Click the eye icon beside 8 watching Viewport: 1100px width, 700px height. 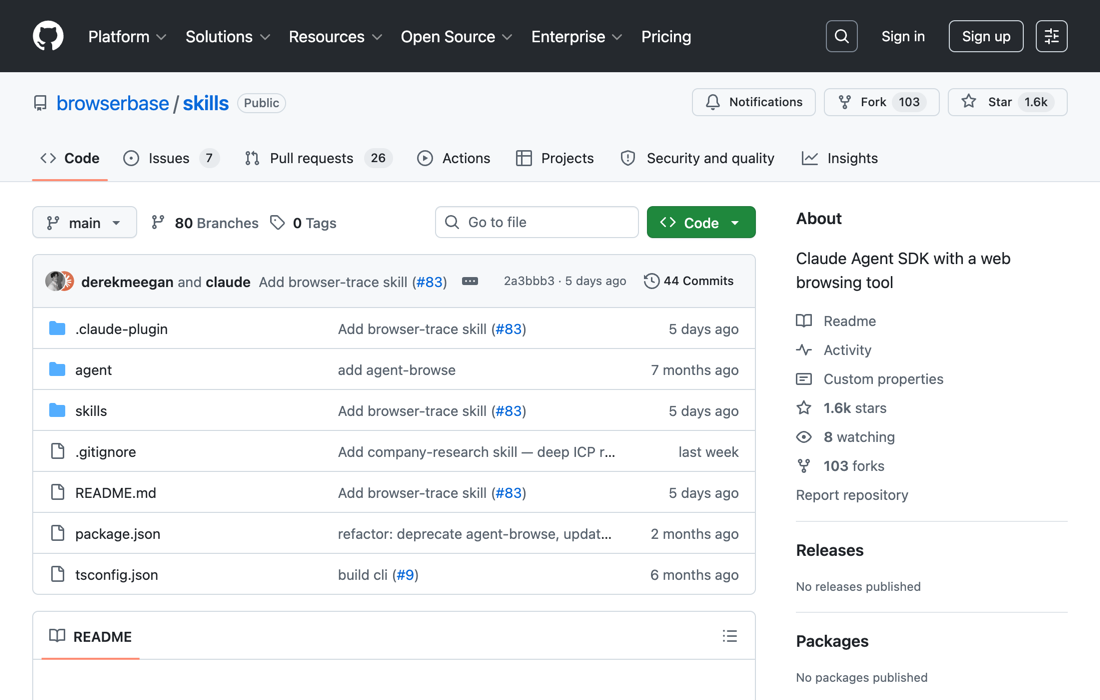804,437
